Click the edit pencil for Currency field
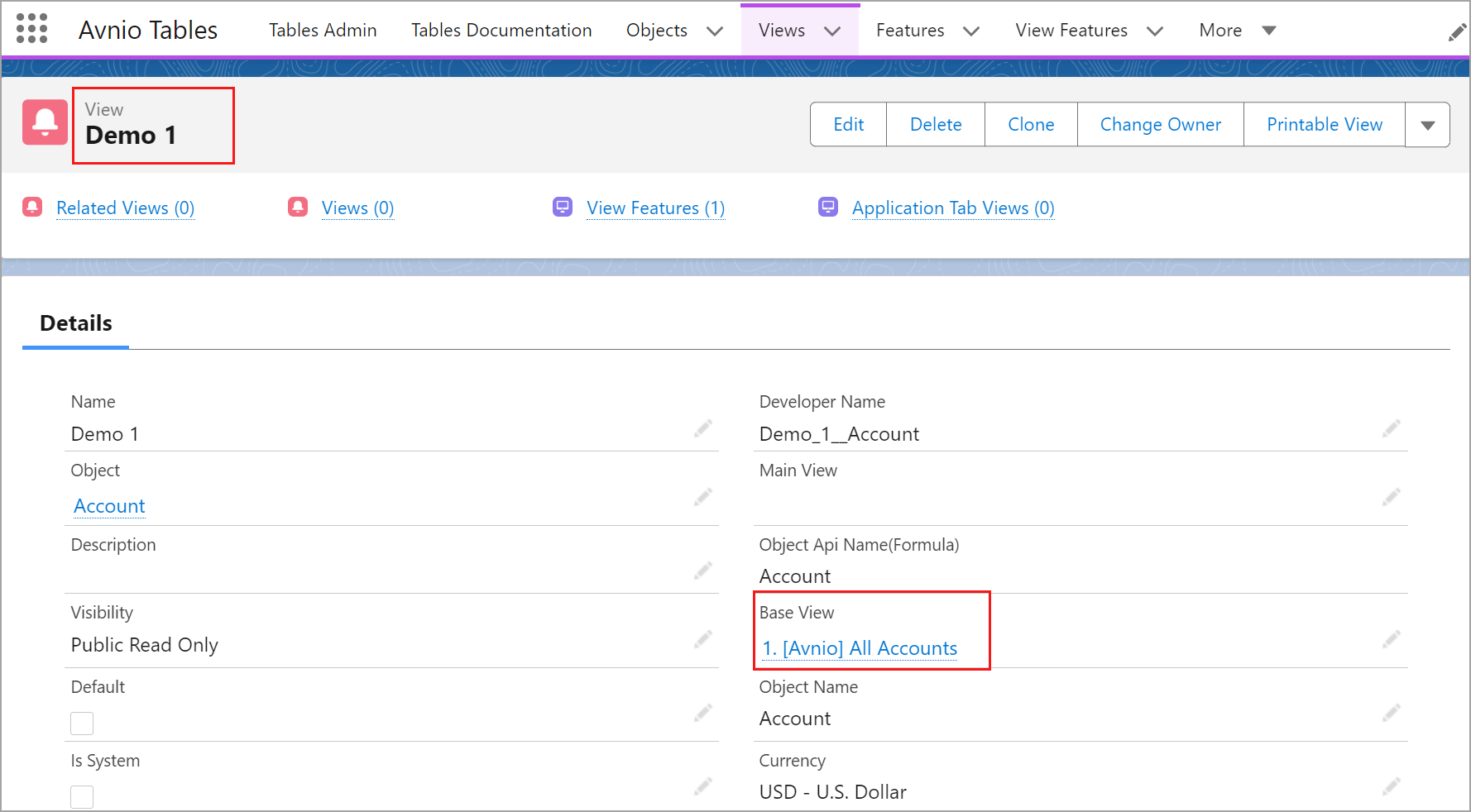This screenshot has height=812, width=1471. point(1391,786)
